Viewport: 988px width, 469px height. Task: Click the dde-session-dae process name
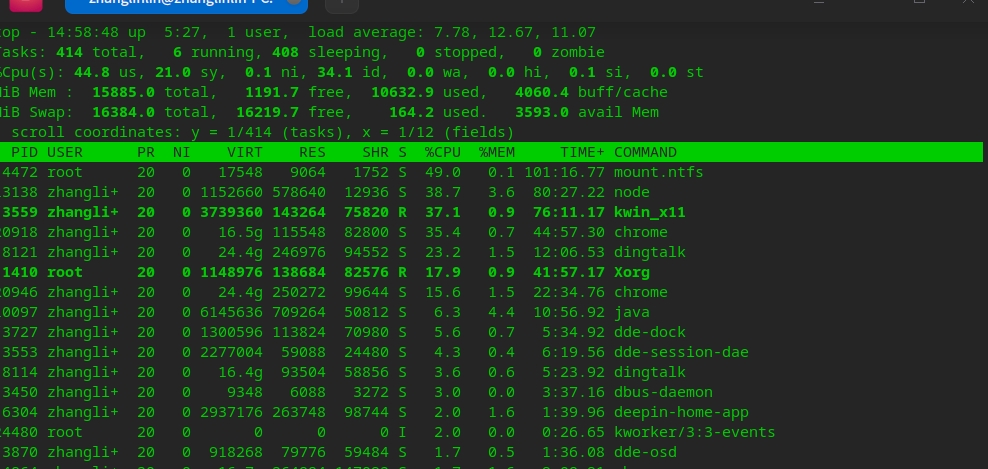point(681,352)
